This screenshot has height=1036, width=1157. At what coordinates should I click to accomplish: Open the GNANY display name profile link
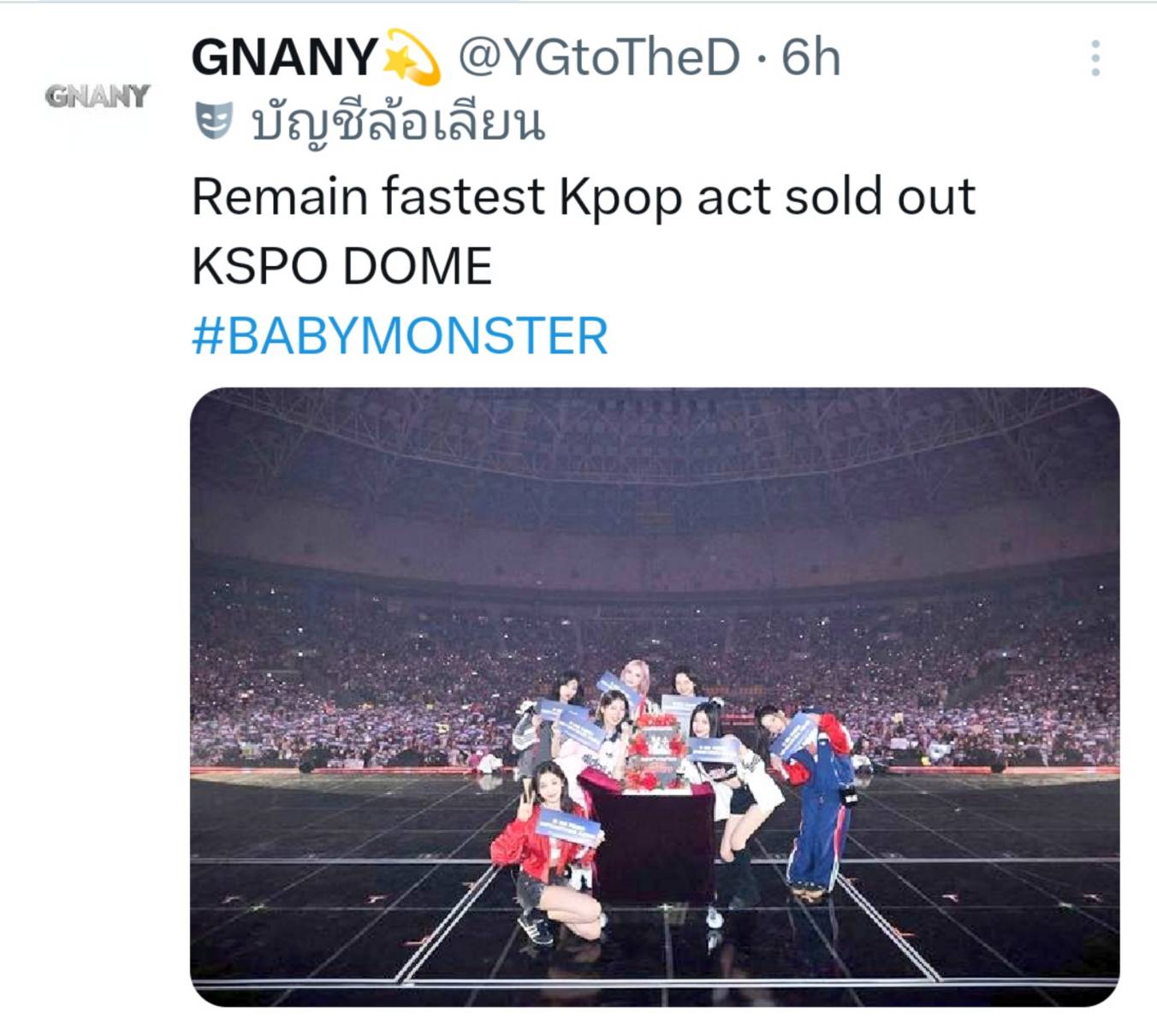click(x=284, y=58)
